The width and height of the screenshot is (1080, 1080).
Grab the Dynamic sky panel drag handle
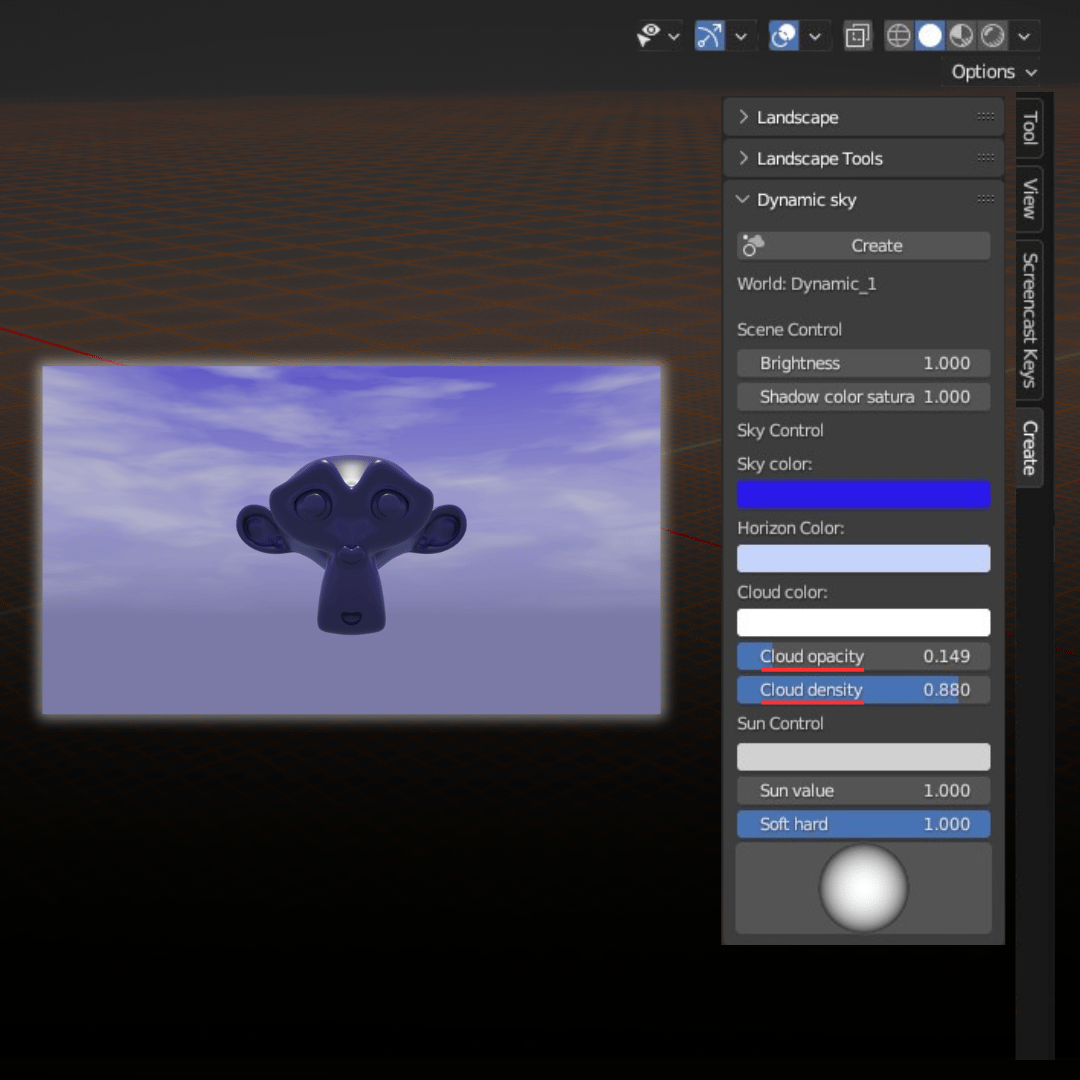(x=986, y=199)
